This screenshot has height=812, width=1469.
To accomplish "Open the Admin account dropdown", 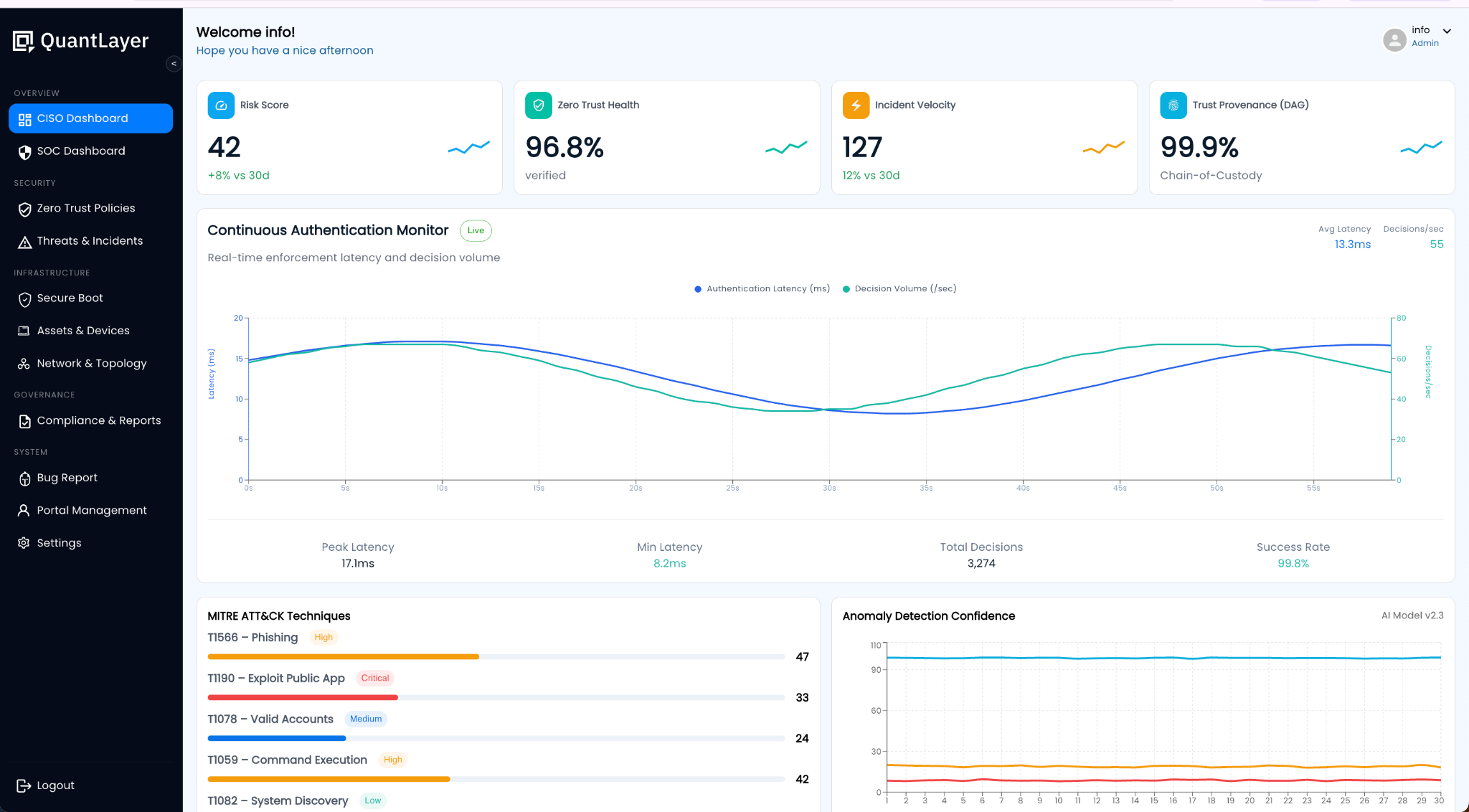I will 1447,31.
